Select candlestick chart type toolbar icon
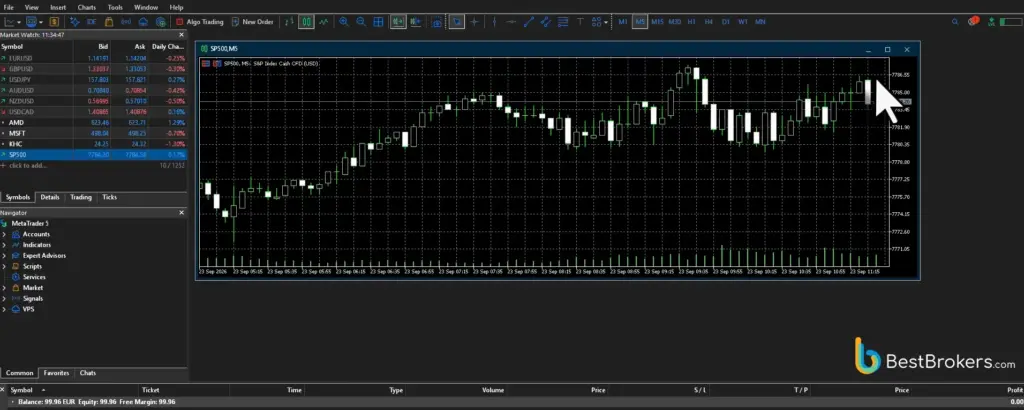Screen dimensions: 1024x410 pyautogui.click(x=307, y=22)
